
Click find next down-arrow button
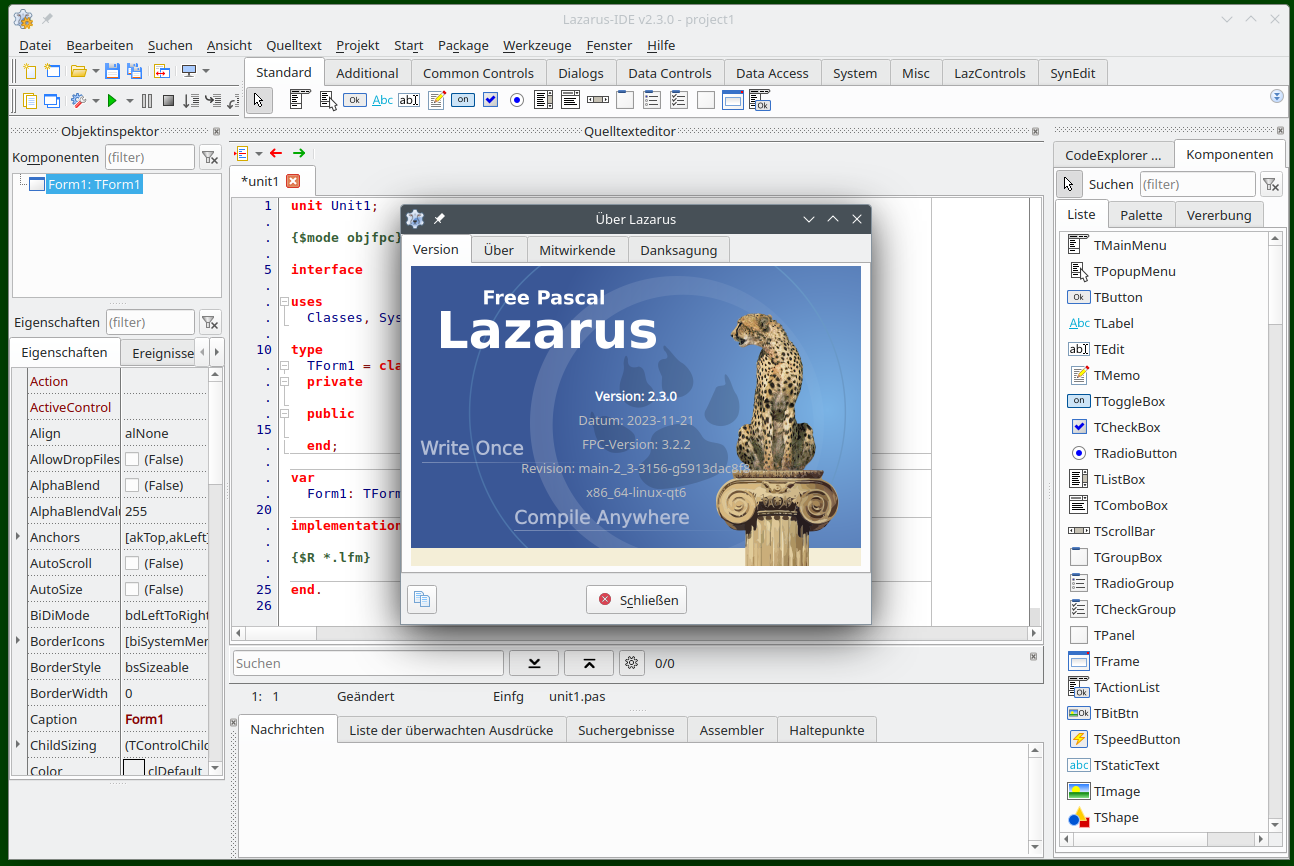click(x=534, y=662)
